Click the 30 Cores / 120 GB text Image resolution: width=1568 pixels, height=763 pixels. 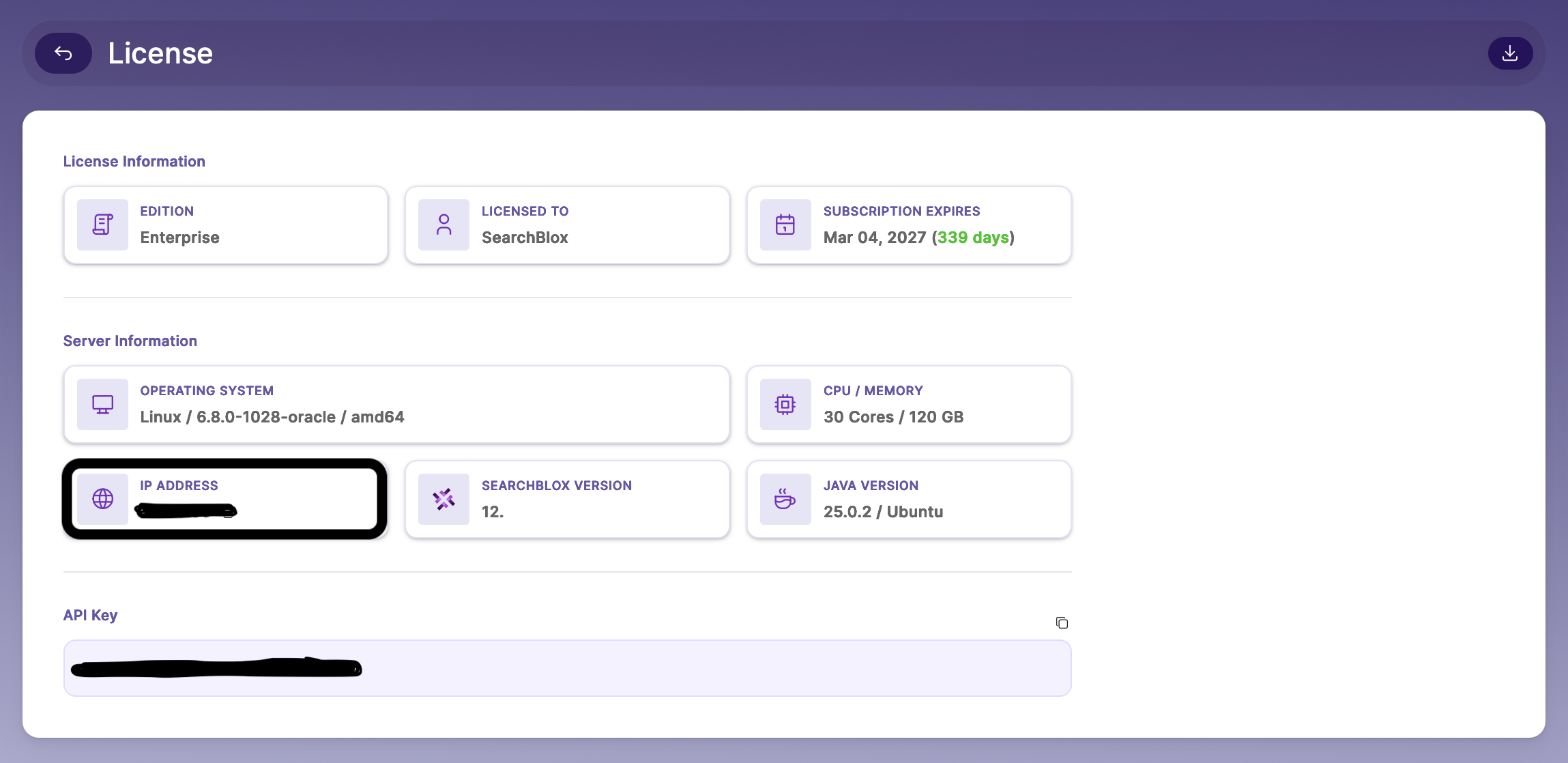[x=893, y=417]
